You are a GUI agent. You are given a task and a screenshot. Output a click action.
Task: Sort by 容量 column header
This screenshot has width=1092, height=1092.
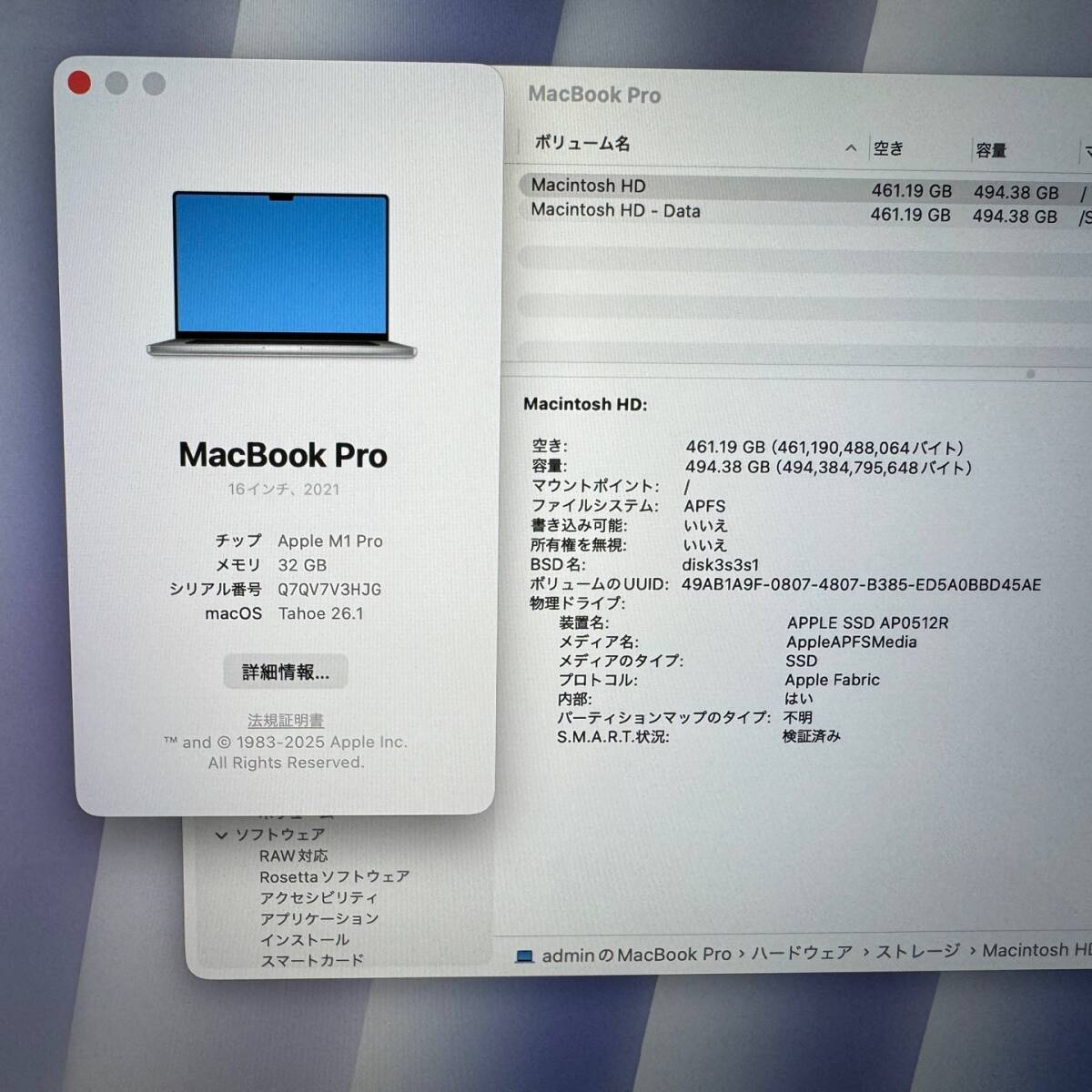(991, 150)
